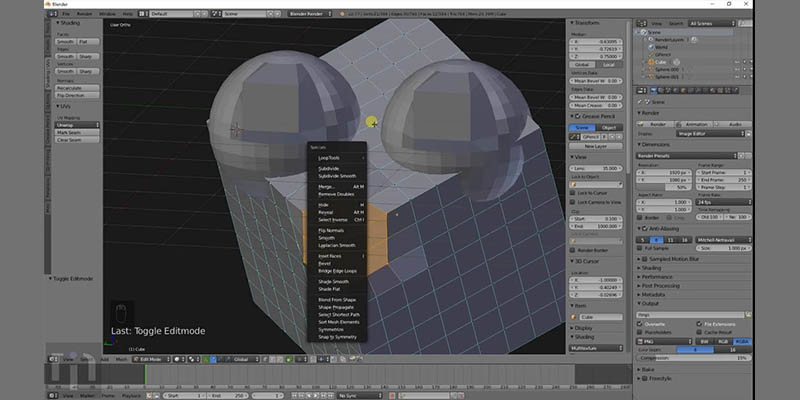Toggle the Grease Pencil checkbox

click(577, 116)
